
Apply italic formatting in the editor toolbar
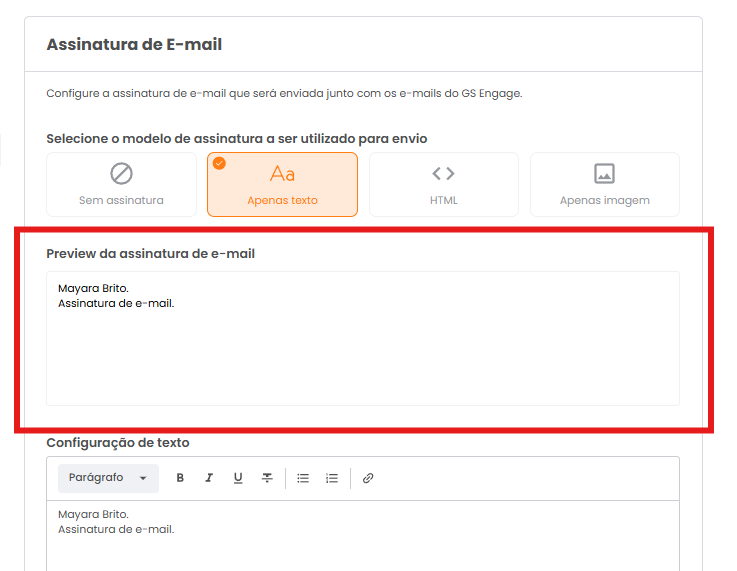[x=209, y=478]
